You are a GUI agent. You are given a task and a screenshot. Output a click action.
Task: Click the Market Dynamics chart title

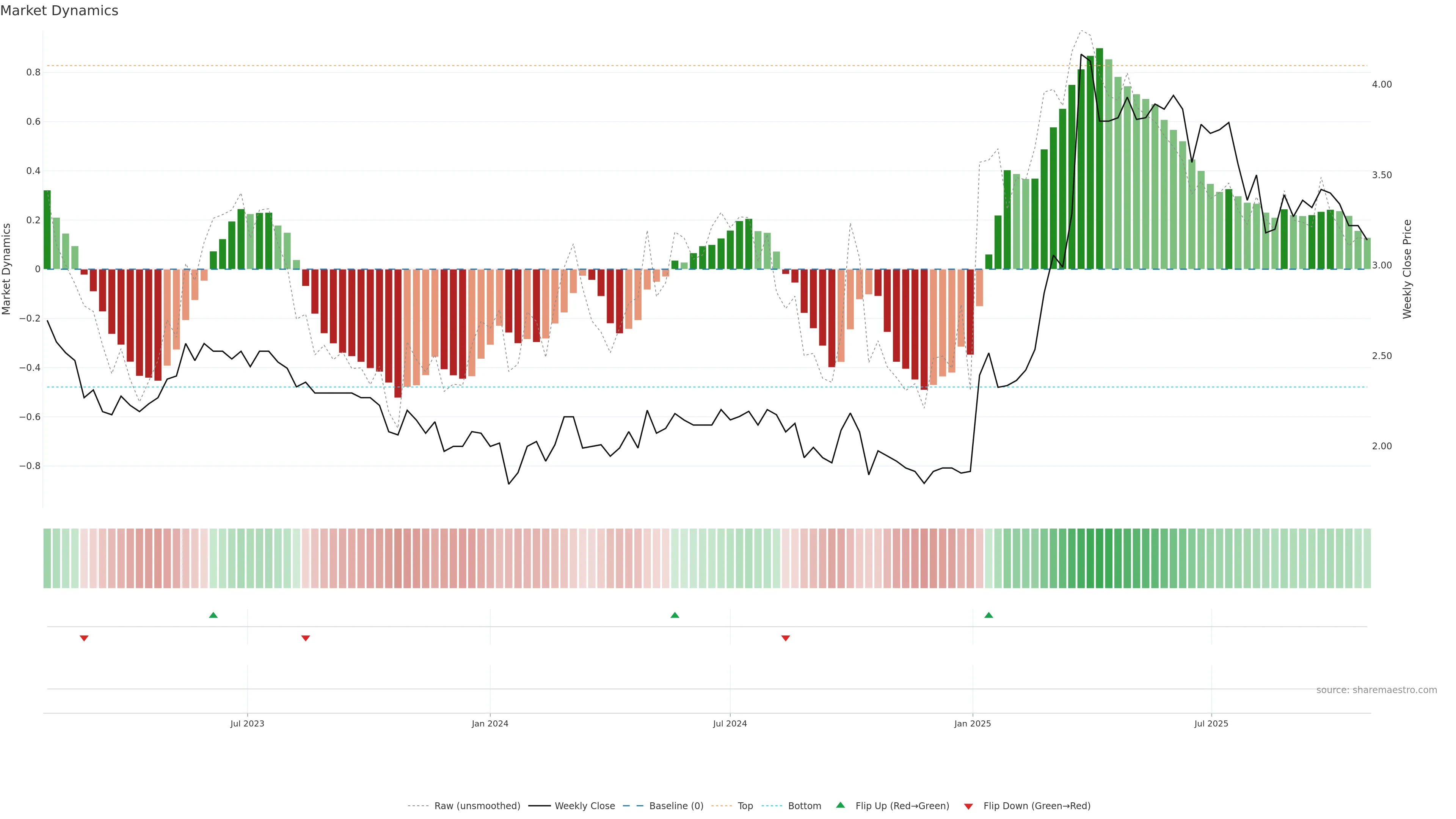point(60,11)
